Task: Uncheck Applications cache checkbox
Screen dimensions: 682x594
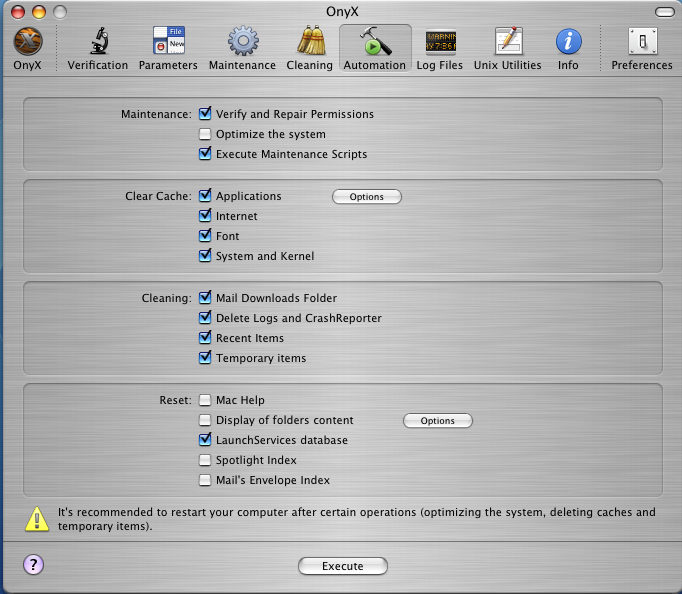Action: pos(205,196)
